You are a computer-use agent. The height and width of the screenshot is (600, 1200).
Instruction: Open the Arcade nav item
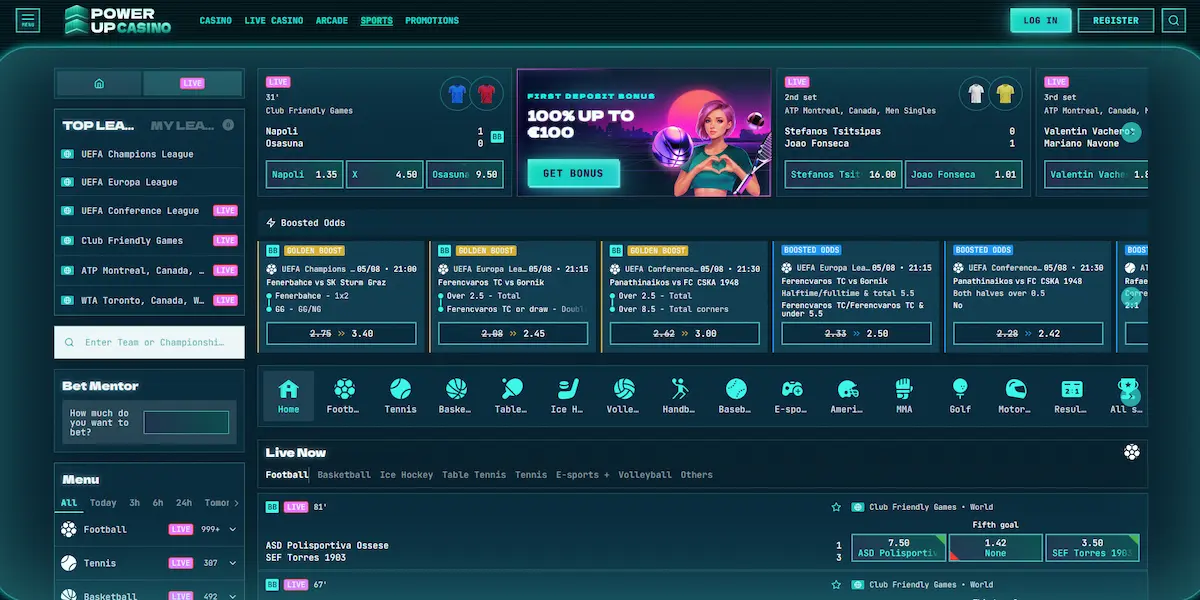(x=331, y=21)
